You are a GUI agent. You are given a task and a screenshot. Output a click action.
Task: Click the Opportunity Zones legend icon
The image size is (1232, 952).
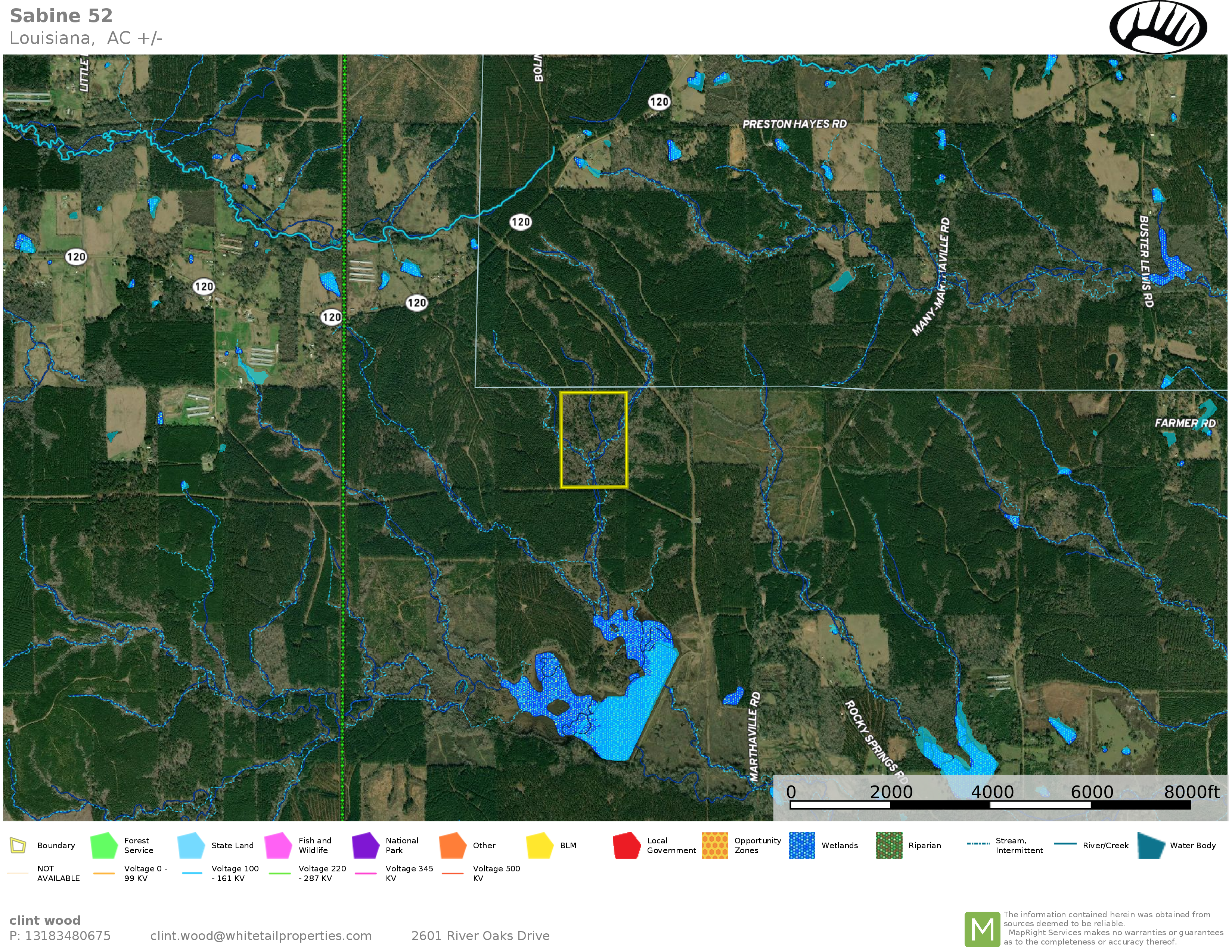click(714, 845)
